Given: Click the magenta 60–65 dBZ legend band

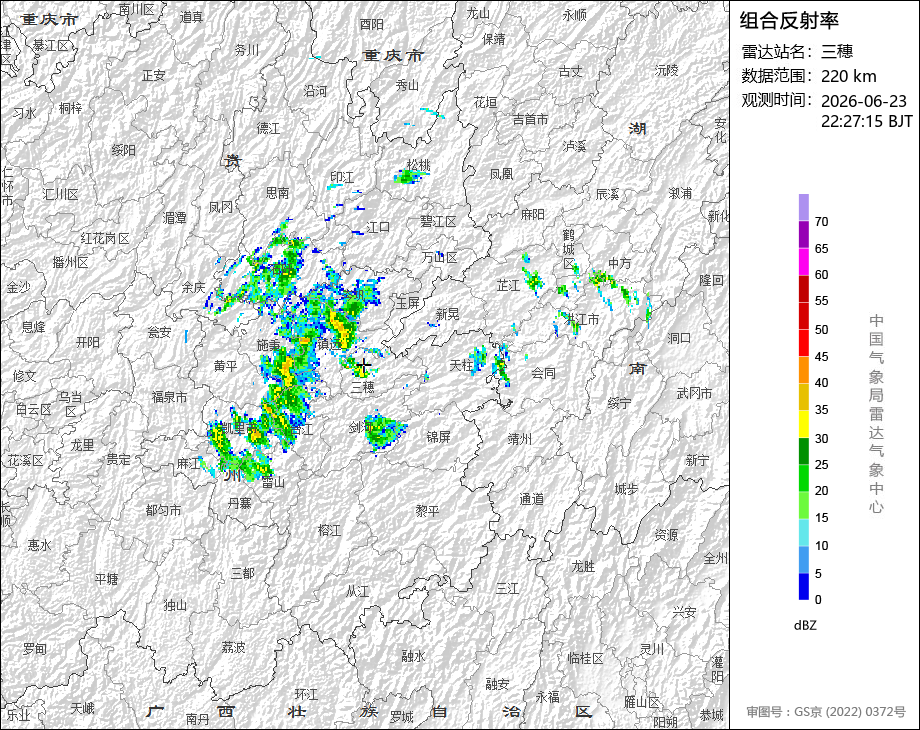Looking at the screenshot, I should click(804, 261).
